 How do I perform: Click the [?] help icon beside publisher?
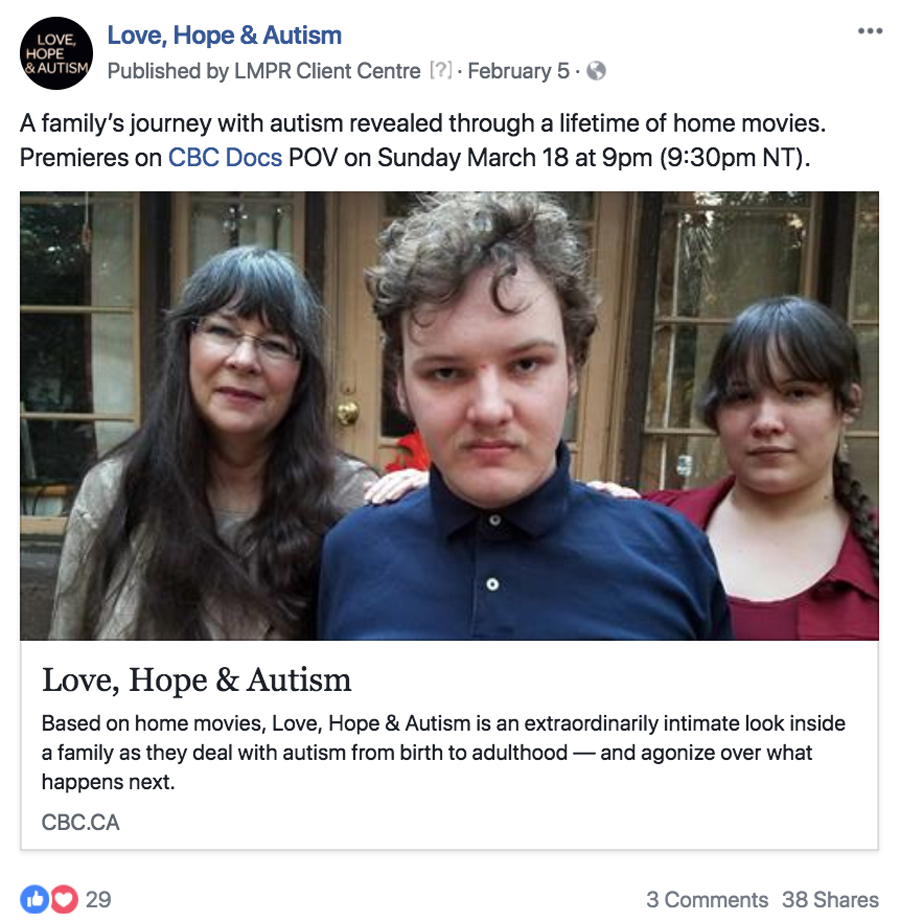[x=441, y=71]
